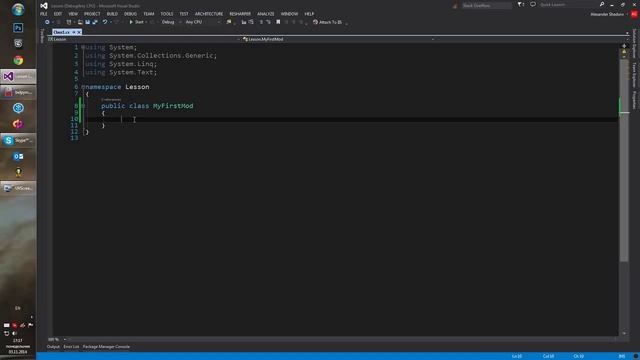Open the TEAM menu
The width and height of the screenshot is (640, 360).
(149, 14)
